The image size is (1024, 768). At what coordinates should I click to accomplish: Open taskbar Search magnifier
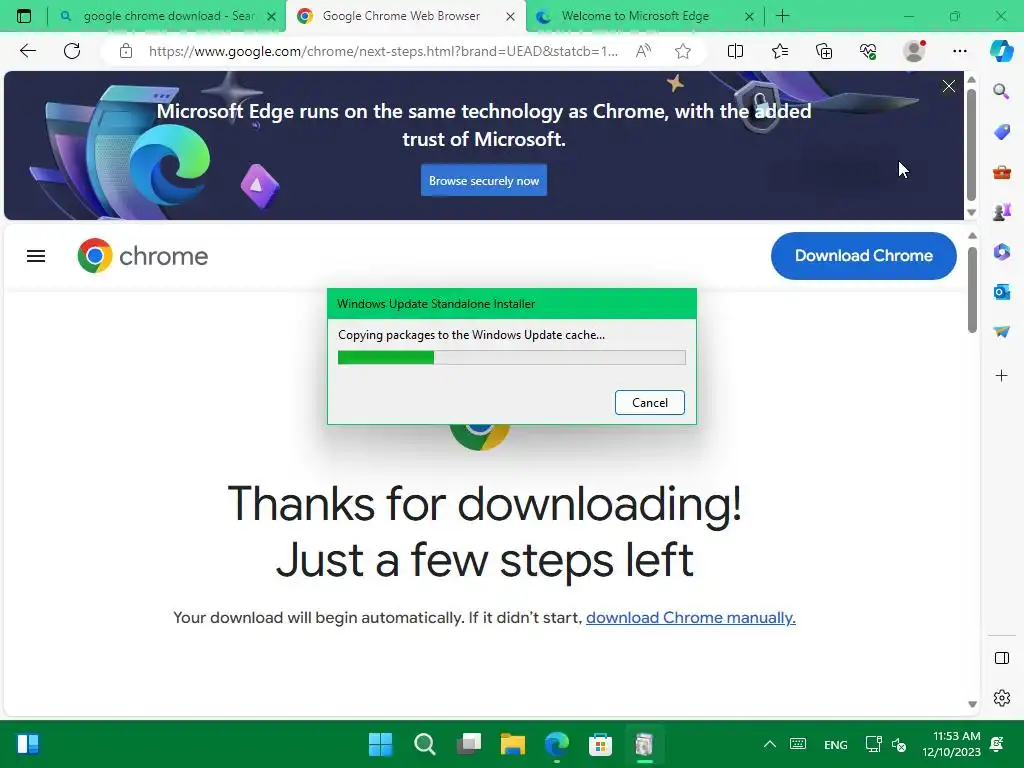(x=424, y=744)
